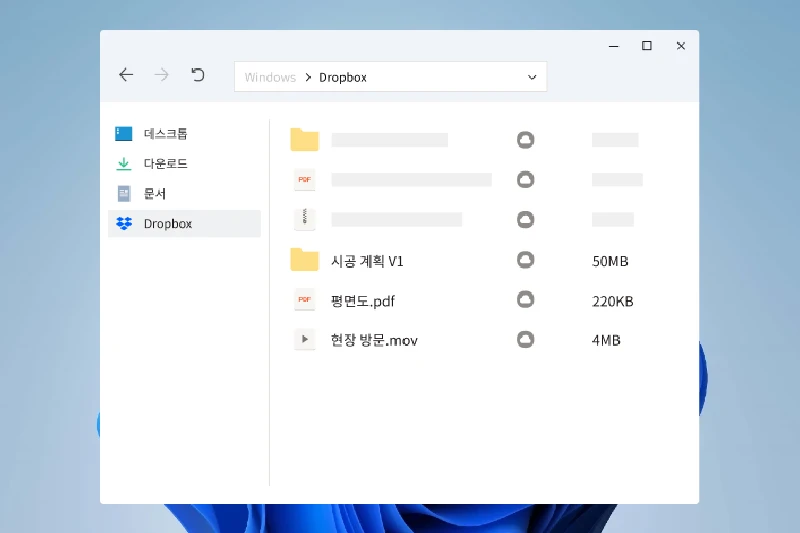This screenshot has width=800, height=533.
Task: Click cloud icon in the zip placeholder row
Action: (526, 219)
